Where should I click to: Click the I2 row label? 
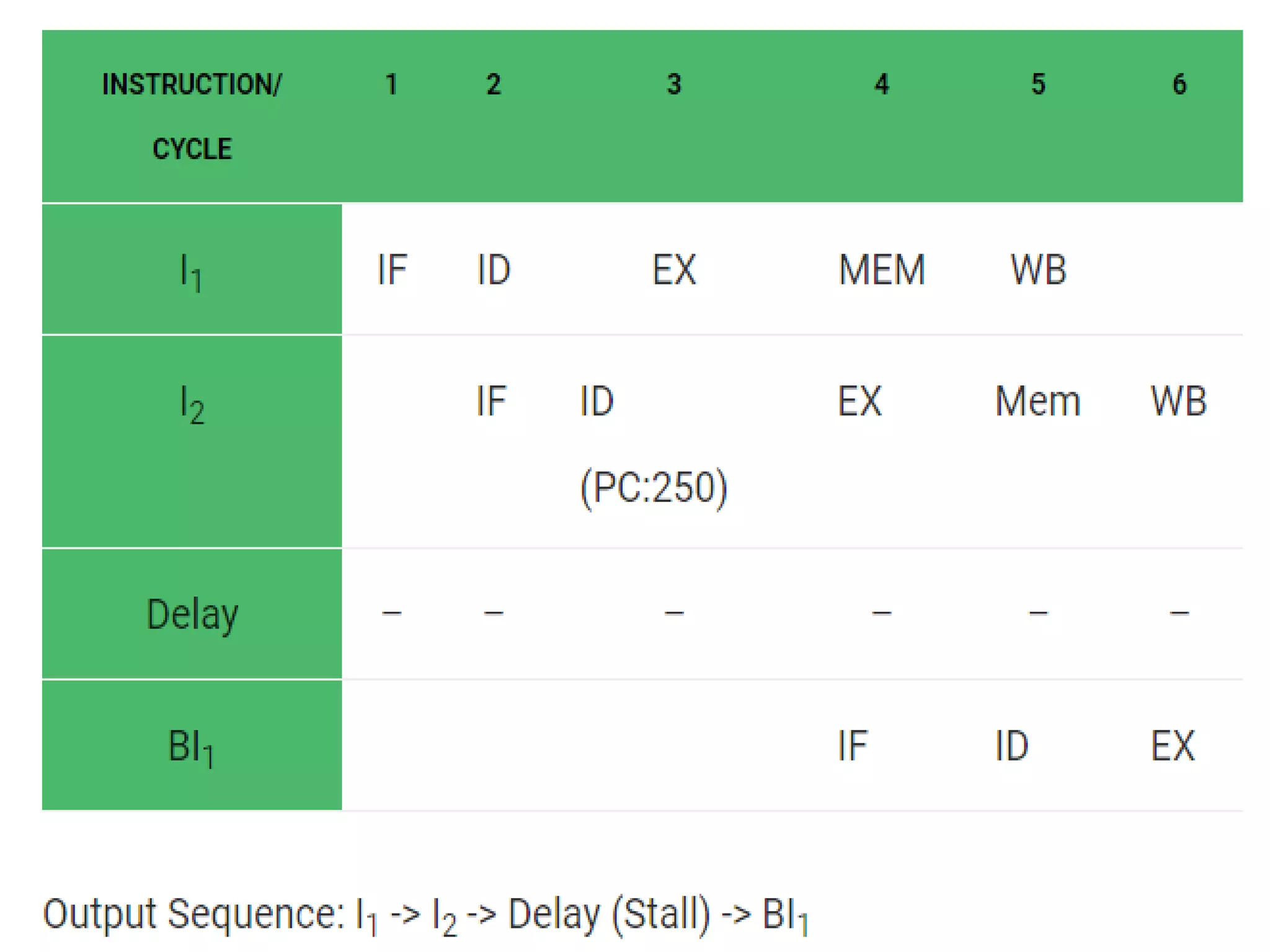click(x=191, y=404)
